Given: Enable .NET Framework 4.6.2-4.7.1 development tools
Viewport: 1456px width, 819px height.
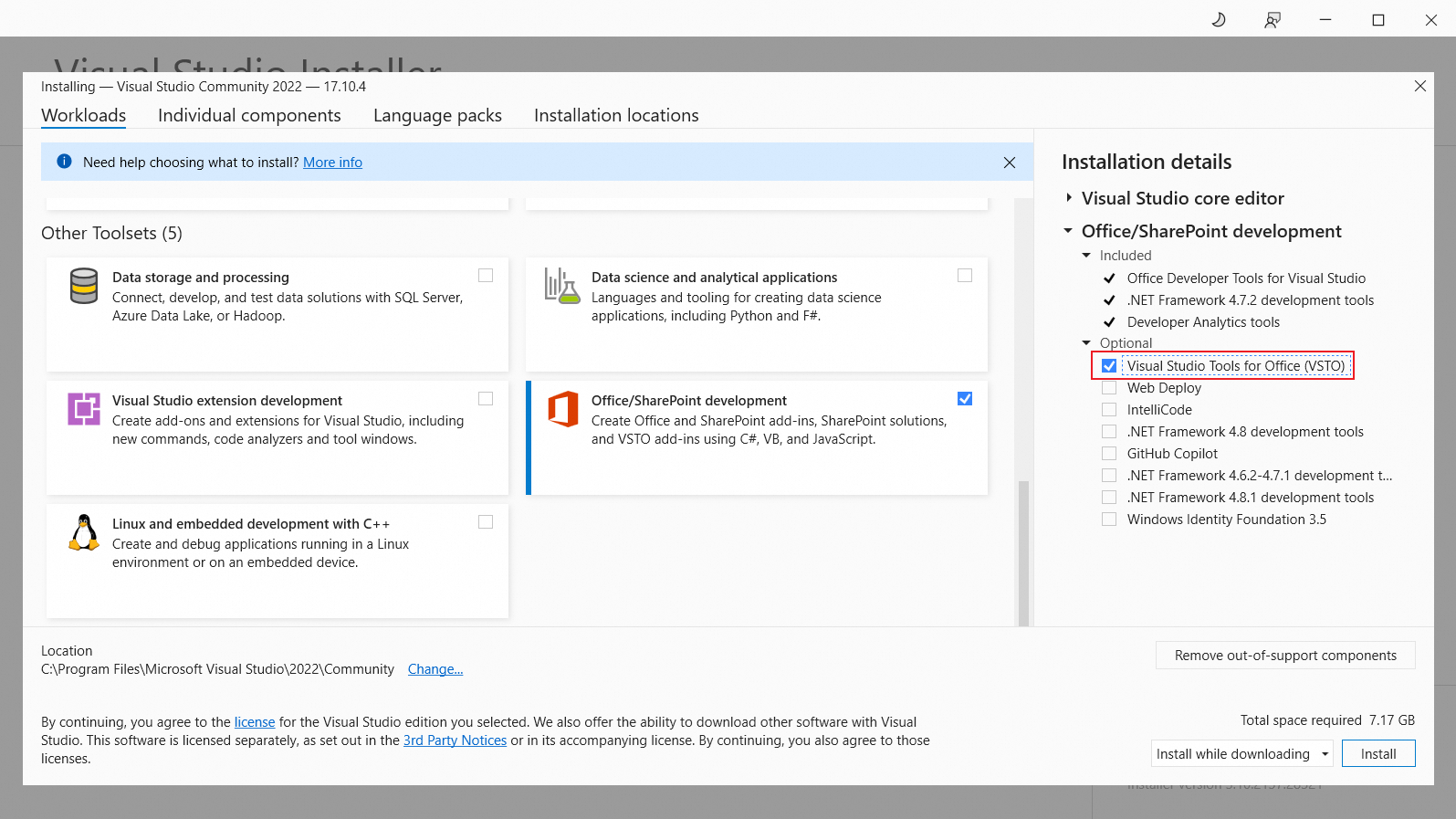Looking at the screenshot, I should tap(1109, 476).
